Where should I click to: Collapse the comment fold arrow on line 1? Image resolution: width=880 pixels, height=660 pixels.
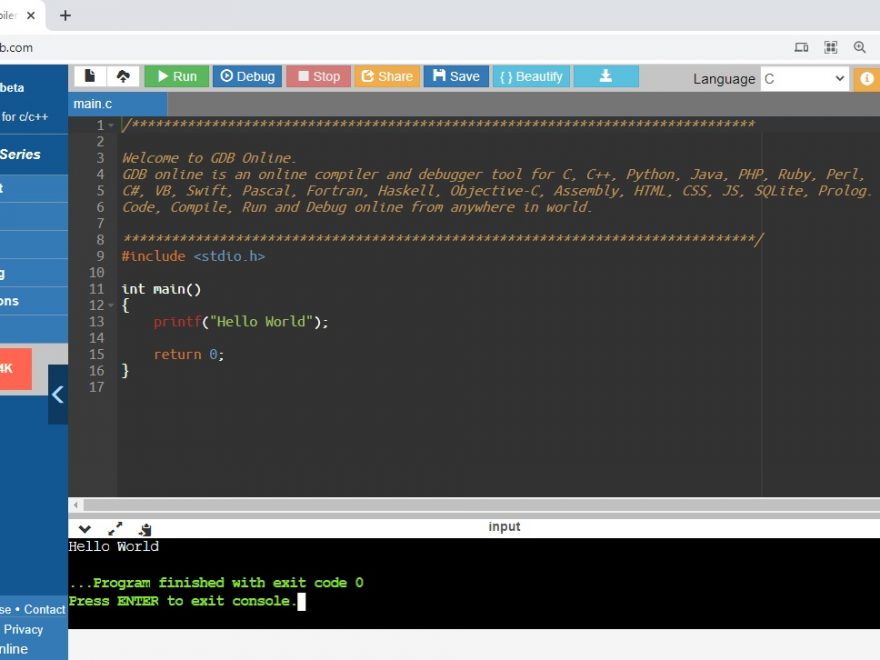click(x=111, y=126)
